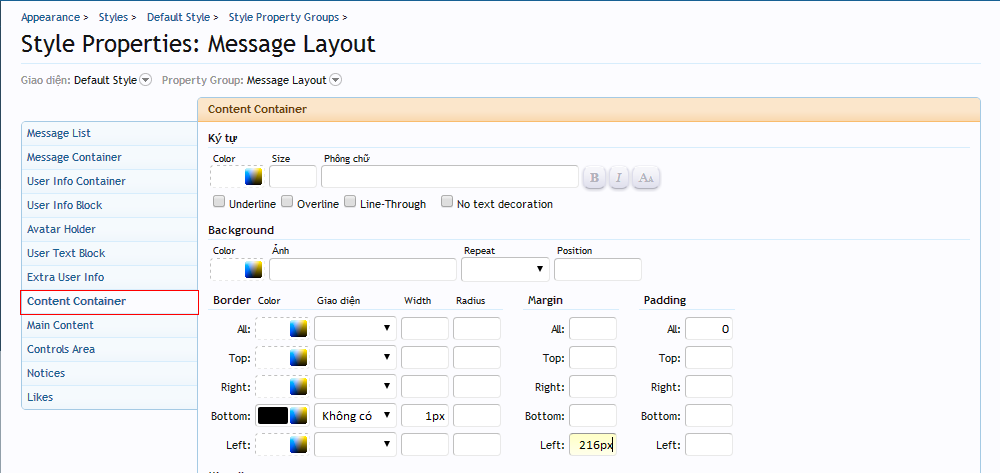Open the background color picker icon

[x=253, y=269]
